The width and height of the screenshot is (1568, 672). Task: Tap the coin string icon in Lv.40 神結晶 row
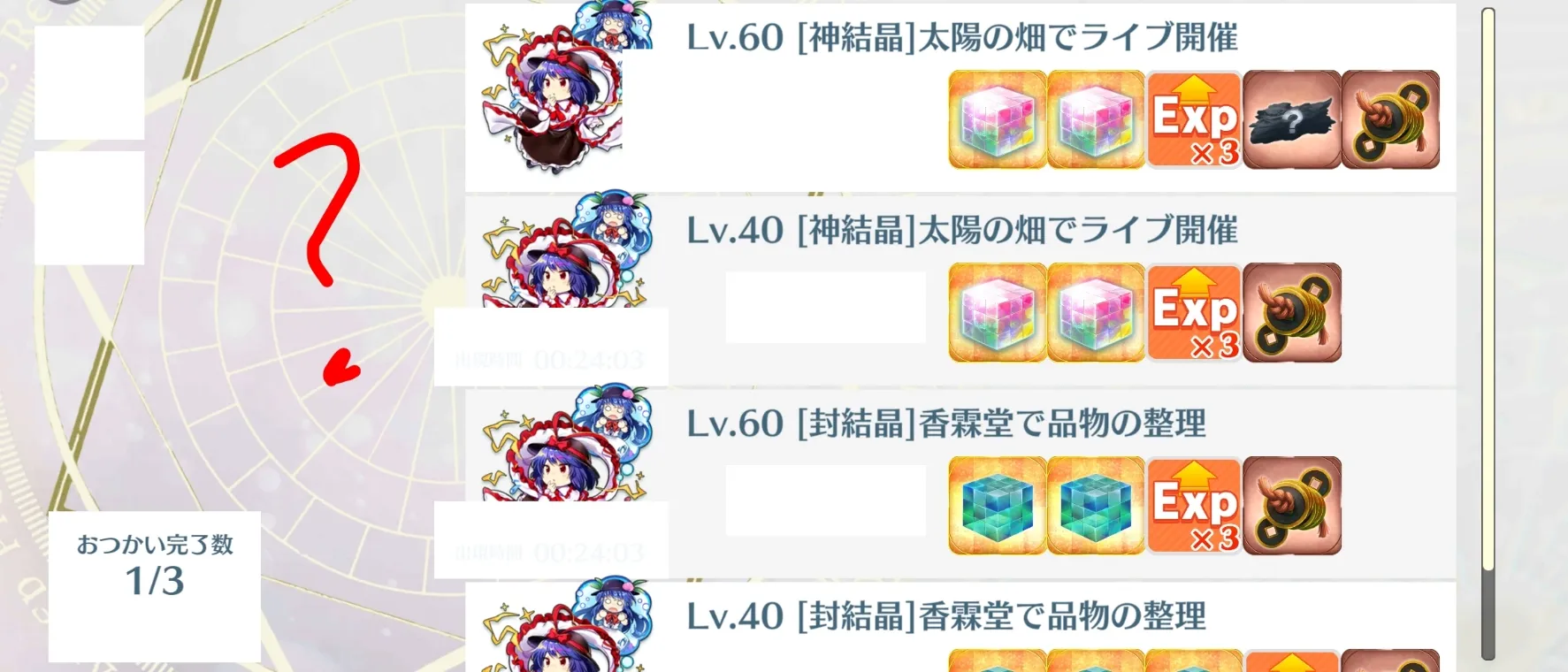[x=1292, y=312]
